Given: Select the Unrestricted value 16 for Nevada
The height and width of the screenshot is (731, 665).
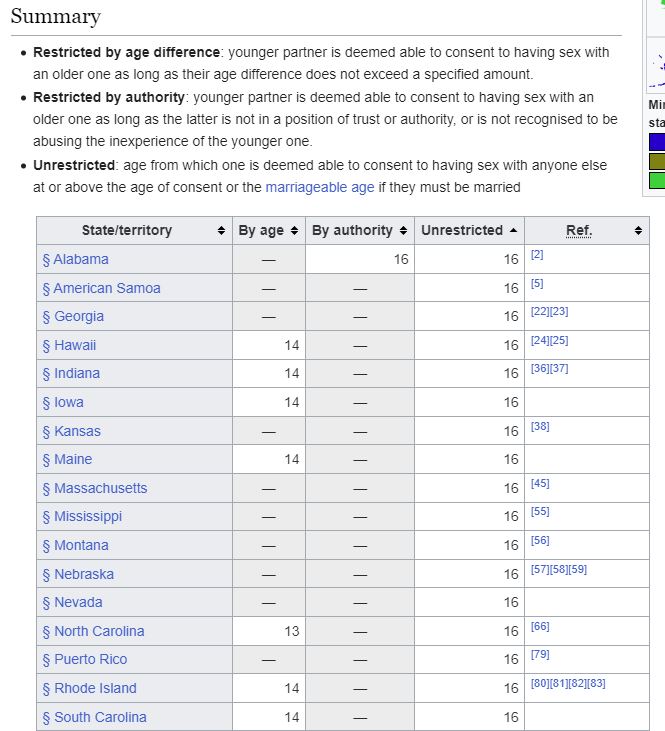Looking at the screenshot, I should (511, 602).
